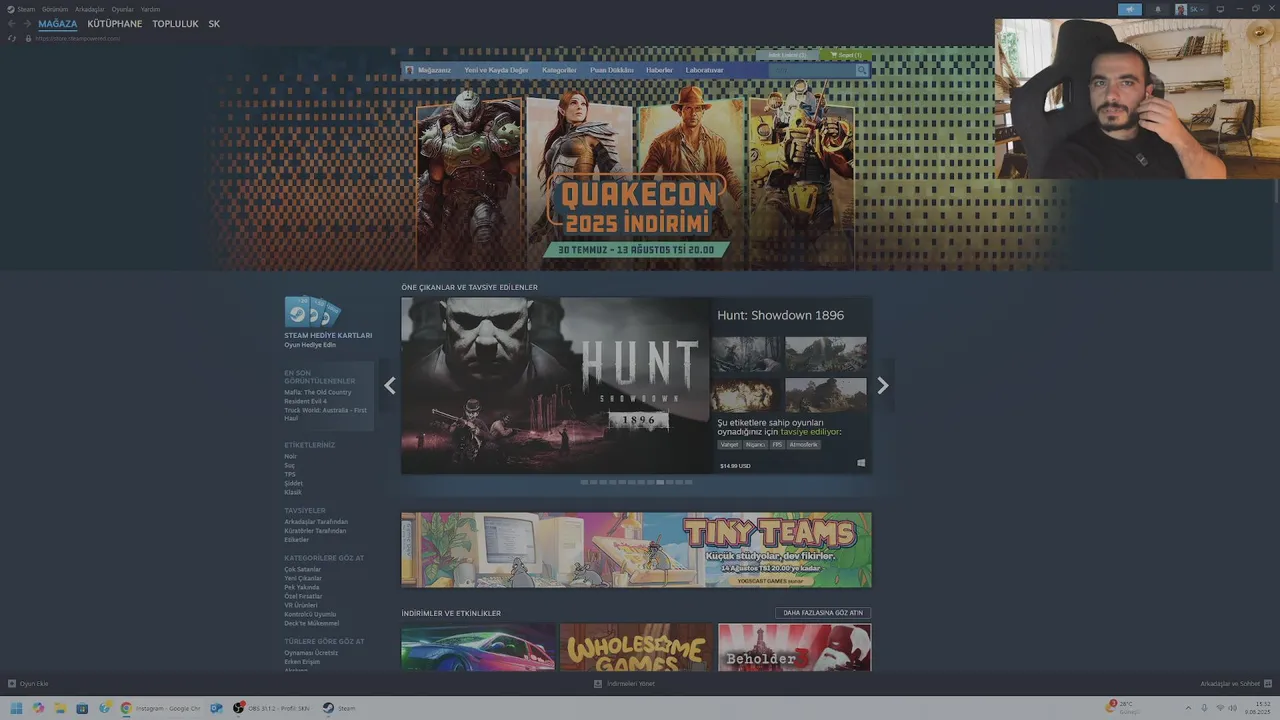The width and height of the screenshot is (1280, 720).
Task: Open Windows Start menu
Action: point(16,708)
